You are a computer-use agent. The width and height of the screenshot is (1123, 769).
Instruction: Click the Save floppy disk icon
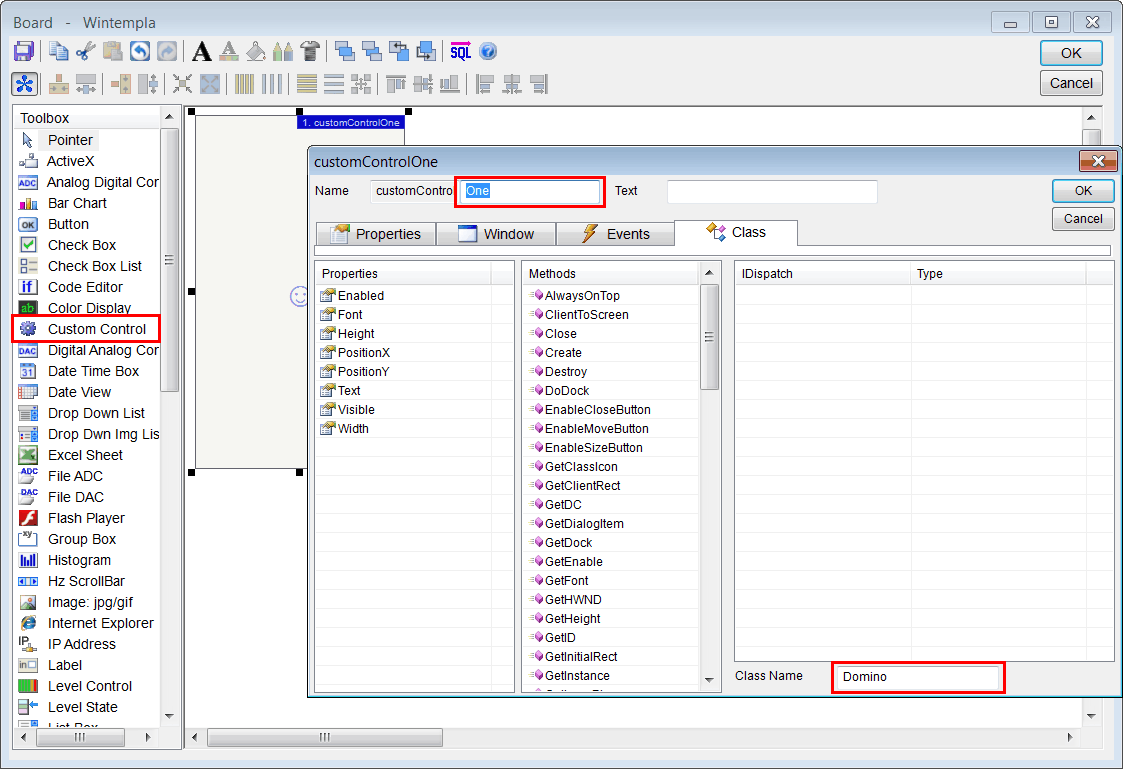(x=23, y=52)
